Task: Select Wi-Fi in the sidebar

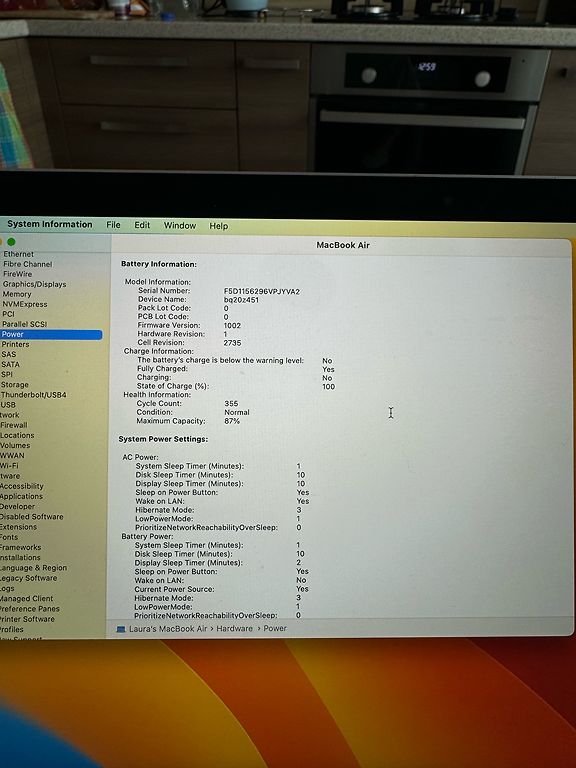Action: click(x=9, y=466)
